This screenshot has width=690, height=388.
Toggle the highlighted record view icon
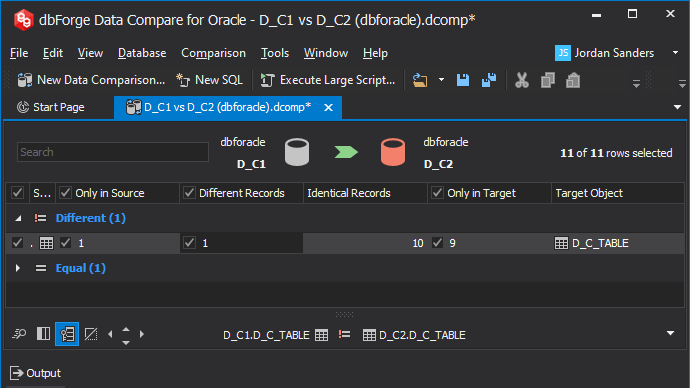click(67, 334)
